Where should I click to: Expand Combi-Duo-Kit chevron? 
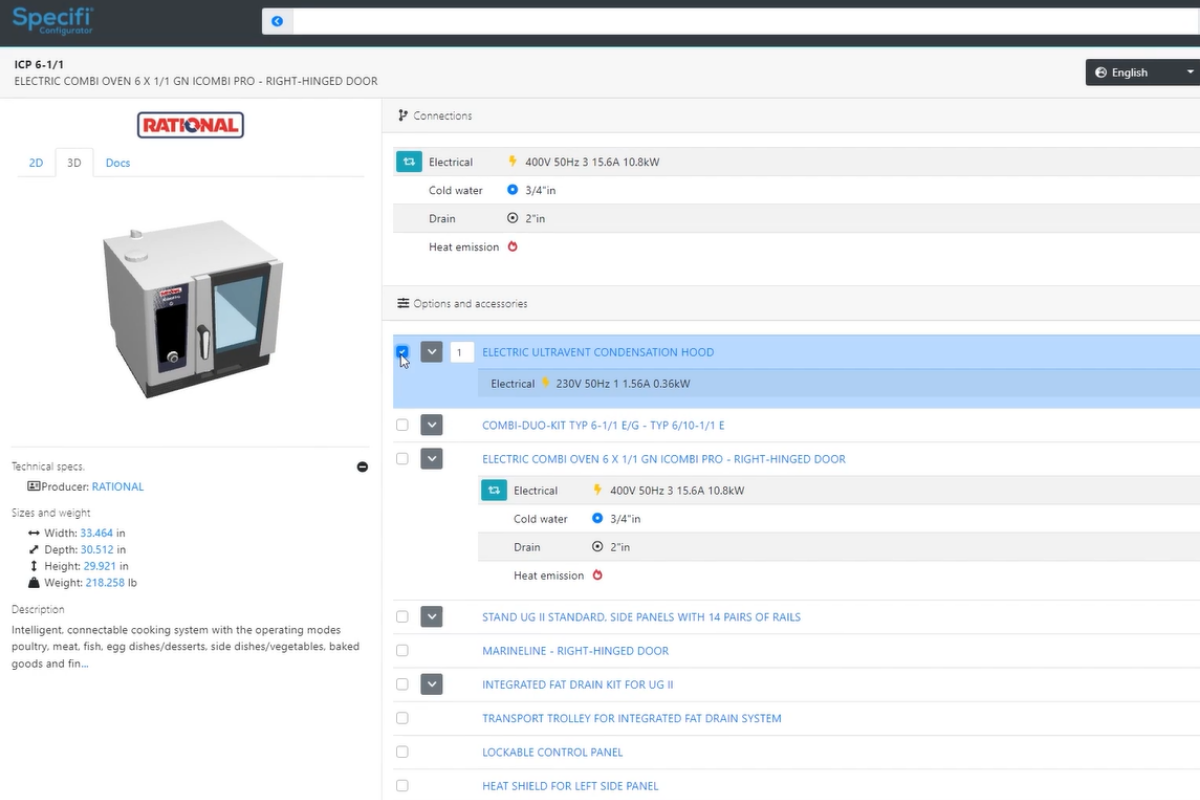[x=432, y=425]
